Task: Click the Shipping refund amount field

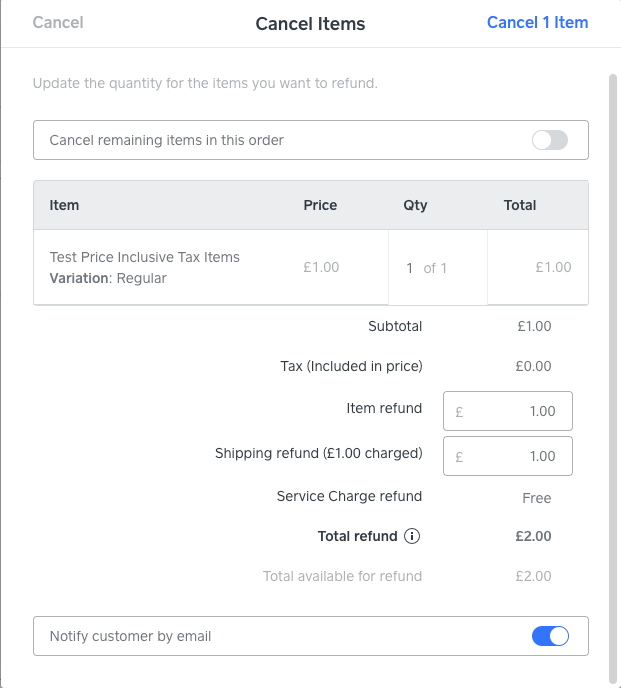Action: 507,456
